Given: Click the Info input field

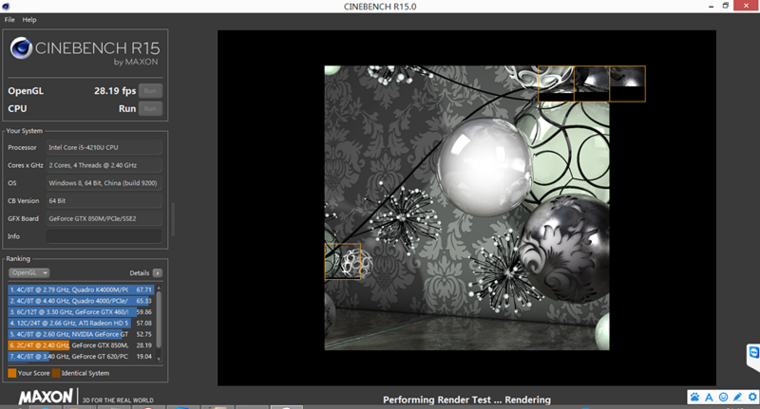Looking at the screenshot, I should tap(104, 236).
